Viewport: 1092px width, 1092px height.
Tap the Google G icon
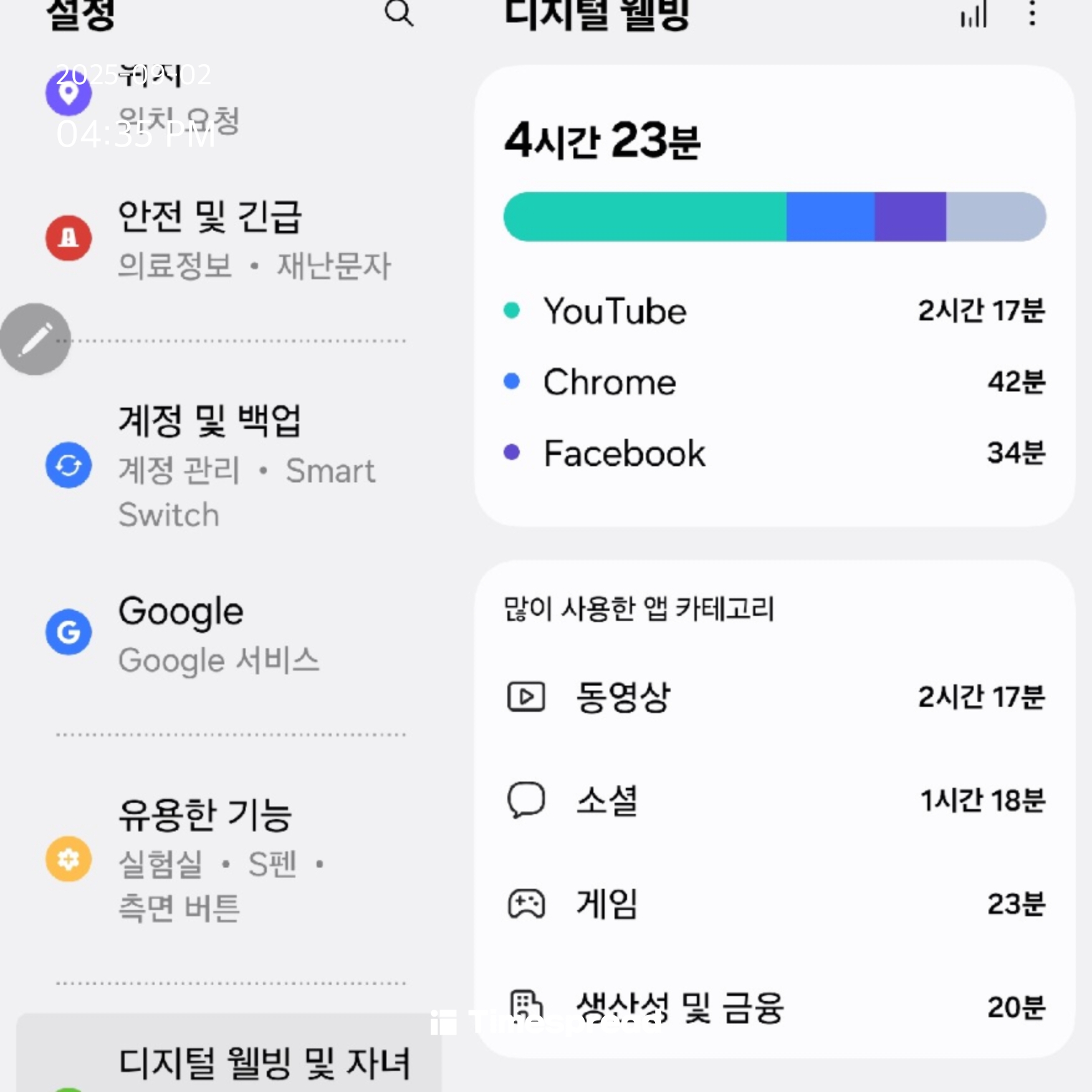[x=69, y=632]
